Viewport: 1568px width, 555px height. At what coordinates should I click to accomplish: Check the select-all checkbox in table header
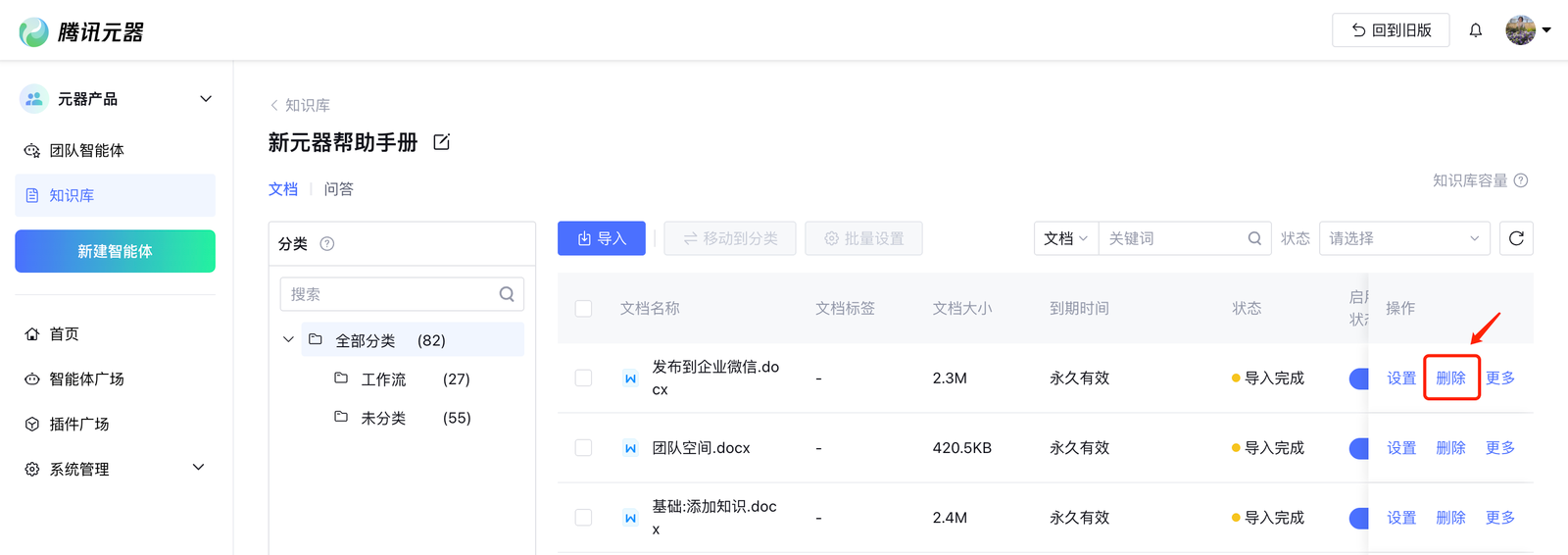pos(583,309)
